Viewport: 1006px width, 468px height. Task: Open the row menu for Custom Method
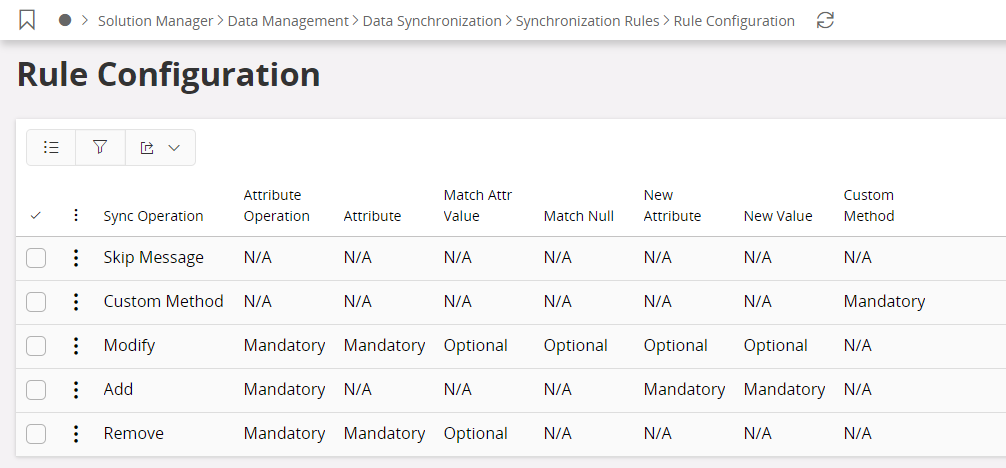pos(76,302)
